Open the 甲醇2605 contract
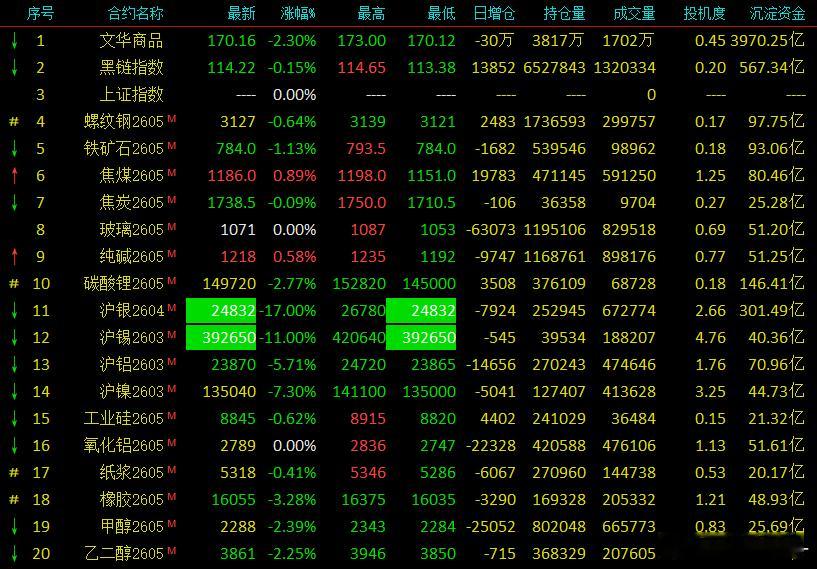 click(132, 527)
